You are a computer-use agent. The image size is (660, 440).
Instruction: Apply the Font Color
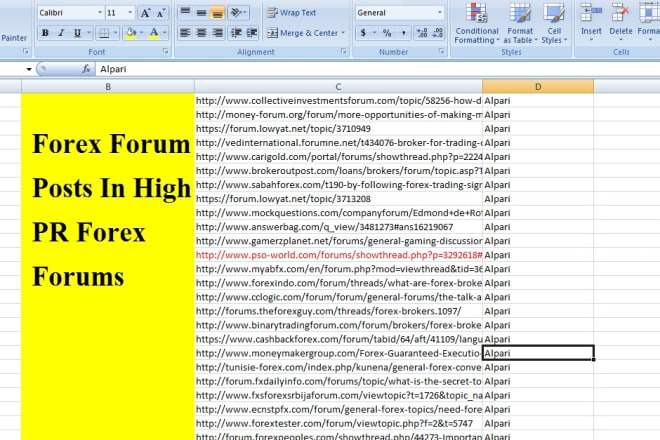[x=154, y=33]
